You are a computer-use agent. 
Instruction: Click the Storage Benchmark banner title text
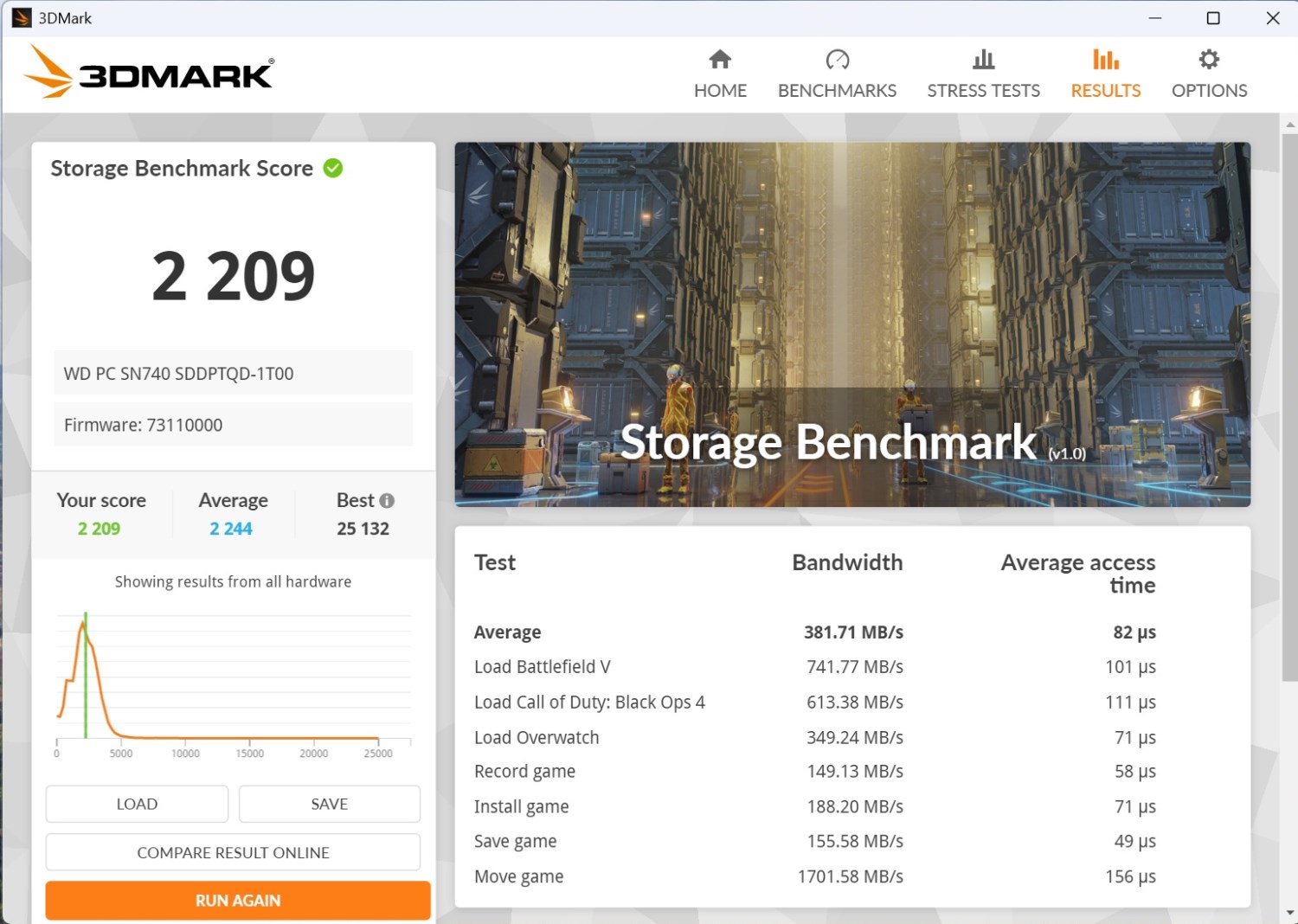click(829, 443)
